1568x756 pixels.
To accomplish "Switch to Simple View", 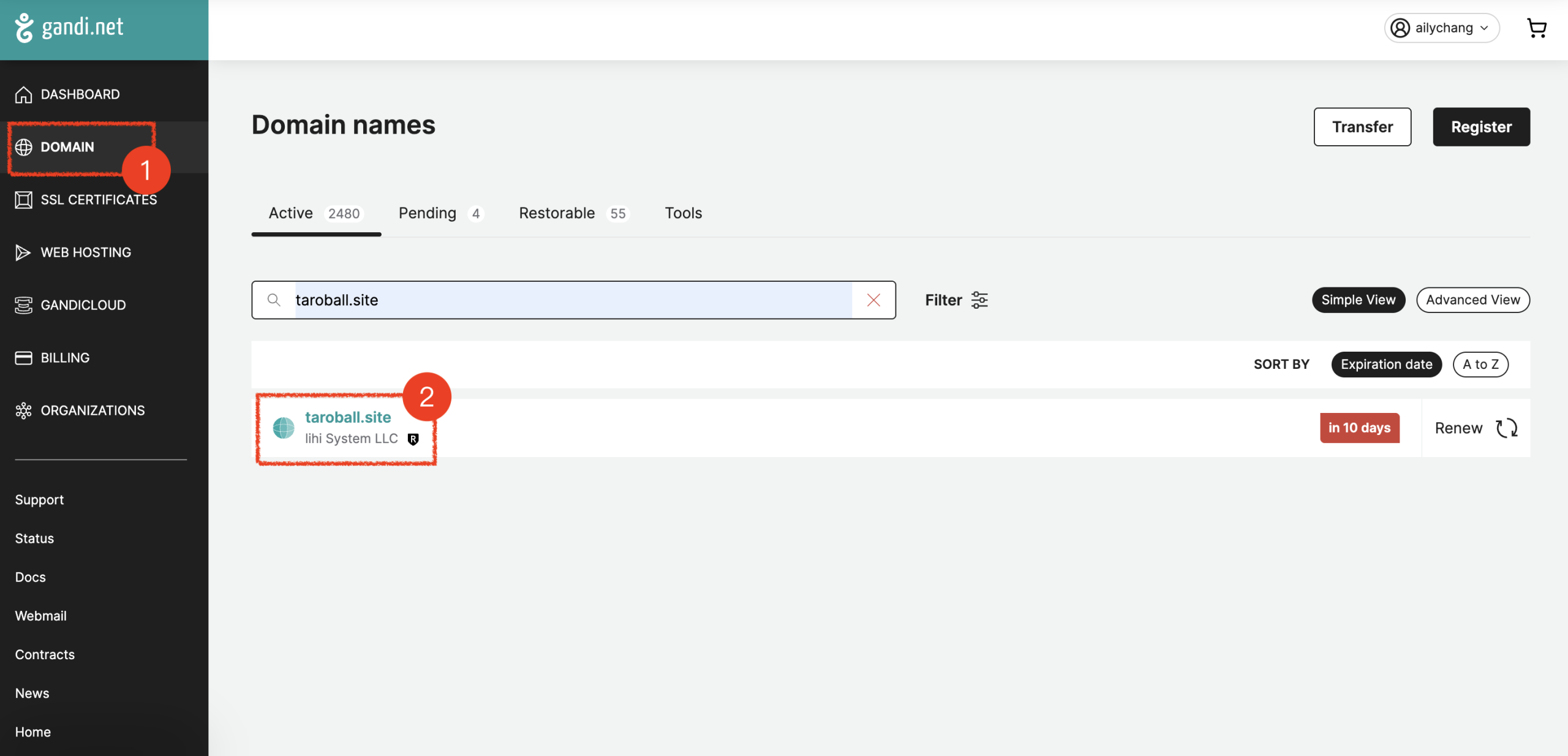I will [x=1358, y=300].
